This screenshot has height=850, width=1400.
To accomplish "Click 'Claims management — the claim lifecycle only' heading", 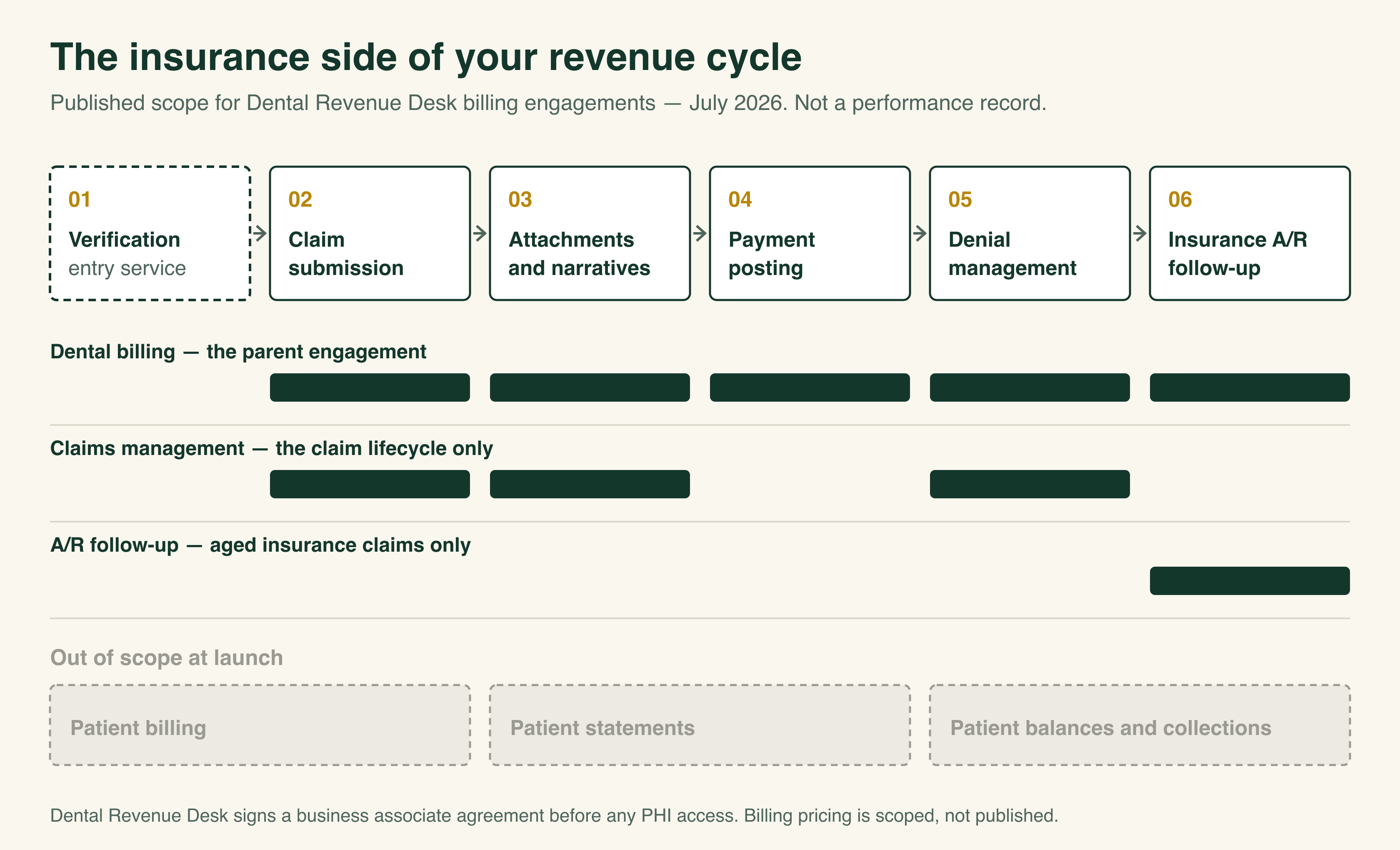I will 272,448.
